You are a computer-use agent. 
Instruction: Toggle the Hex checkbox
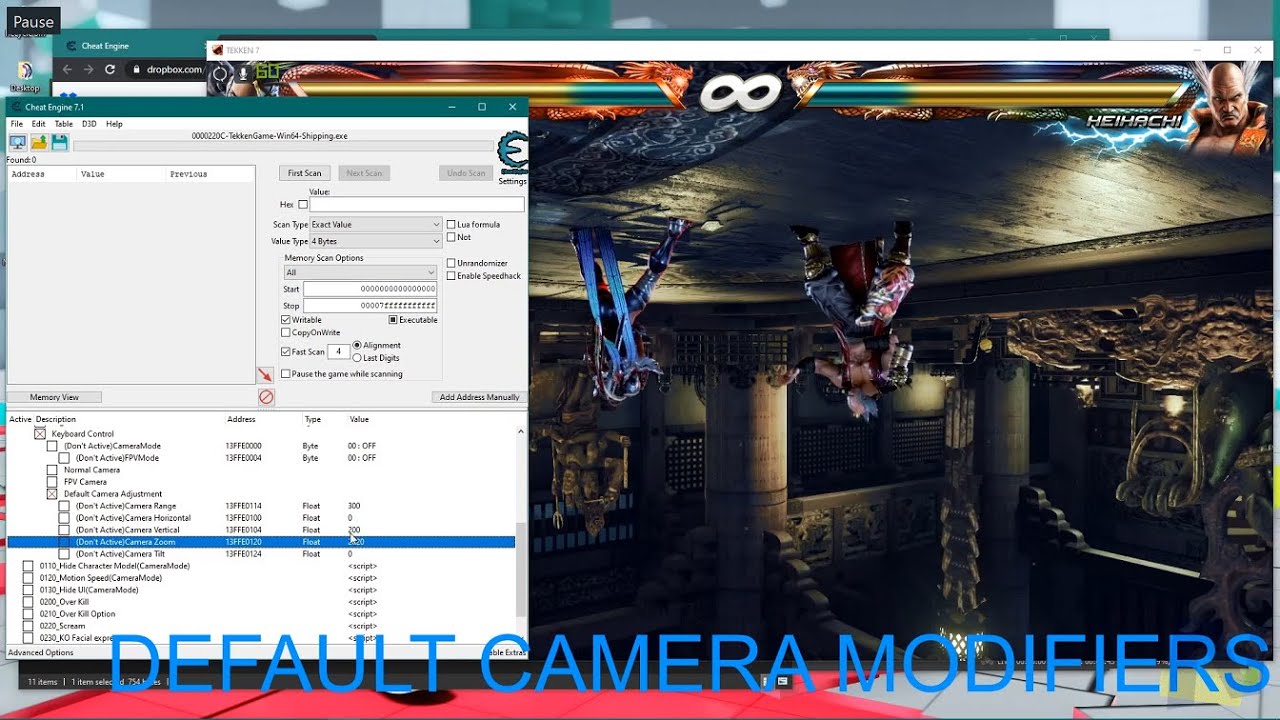pos(303,204)
